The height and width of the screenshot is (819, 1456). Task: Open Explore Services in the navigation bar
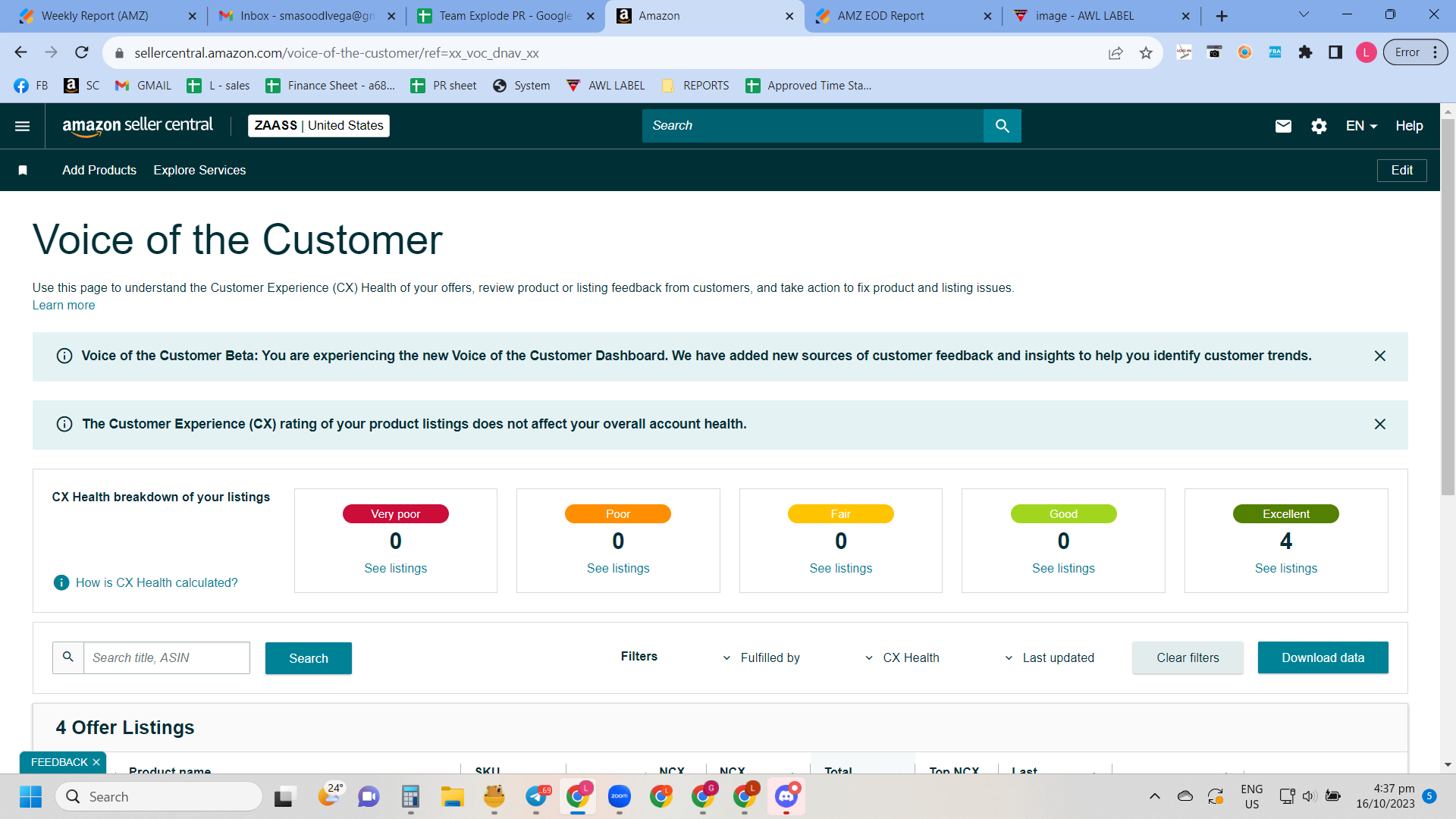[199, 171]
